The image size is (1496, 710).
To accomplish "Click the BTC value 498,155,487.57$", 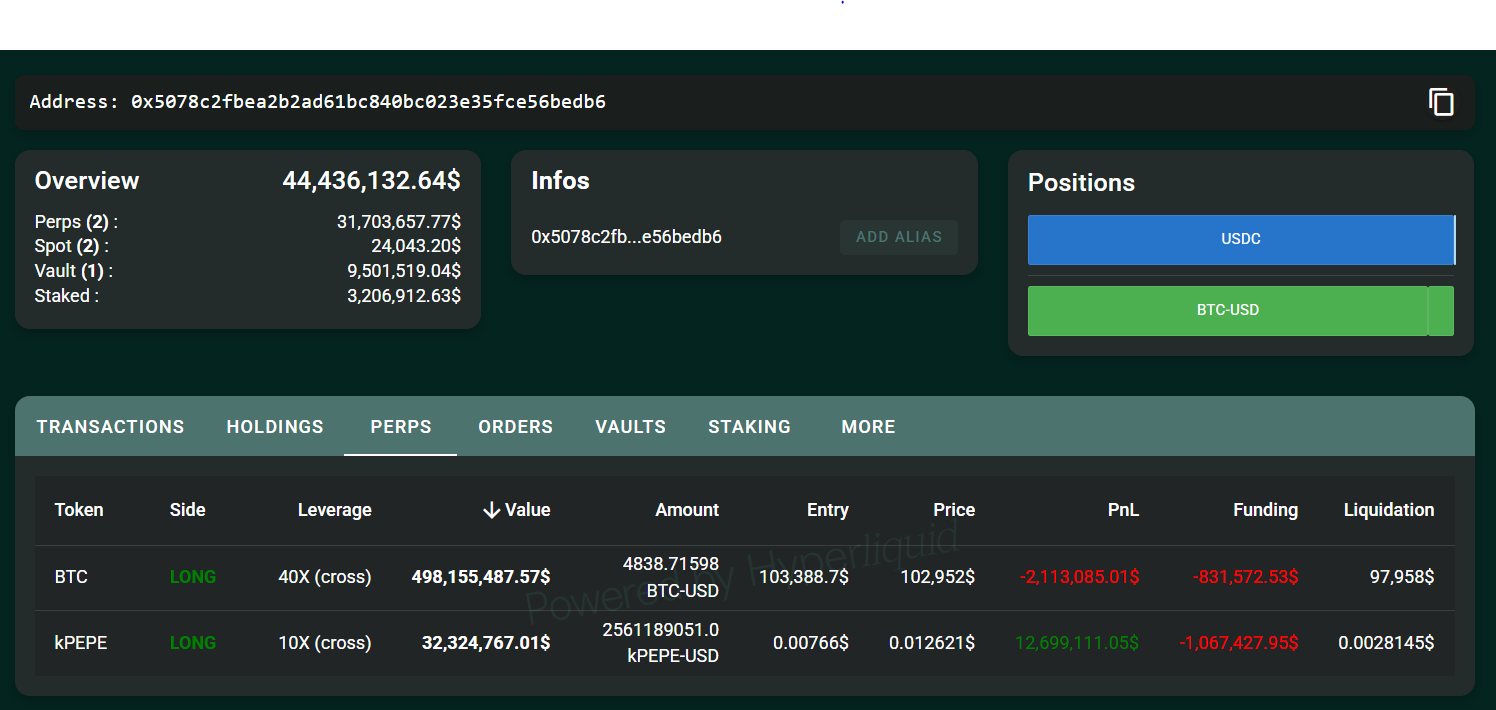I will (x=481, y=577).
